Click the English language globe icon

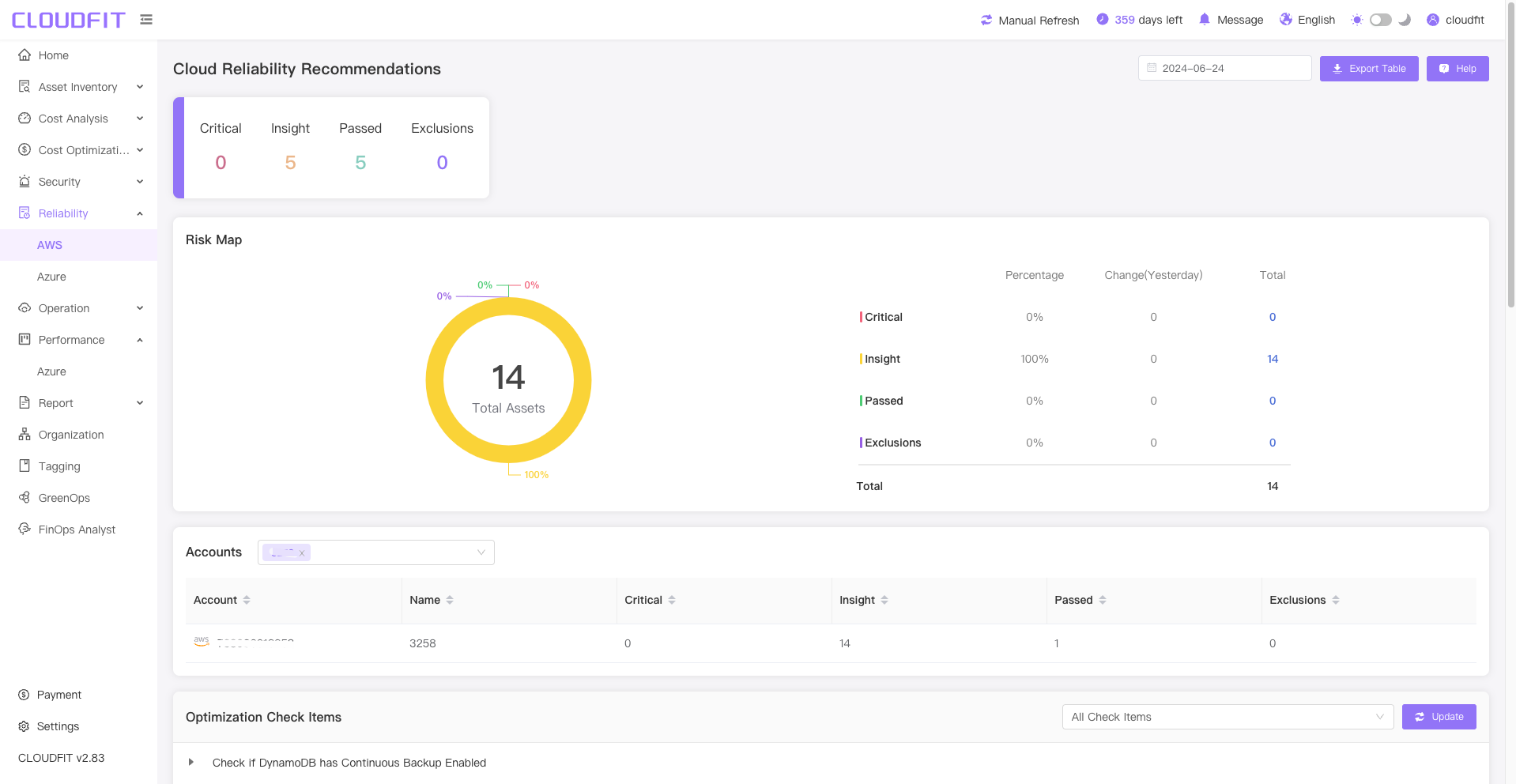tap(1286, 19)
